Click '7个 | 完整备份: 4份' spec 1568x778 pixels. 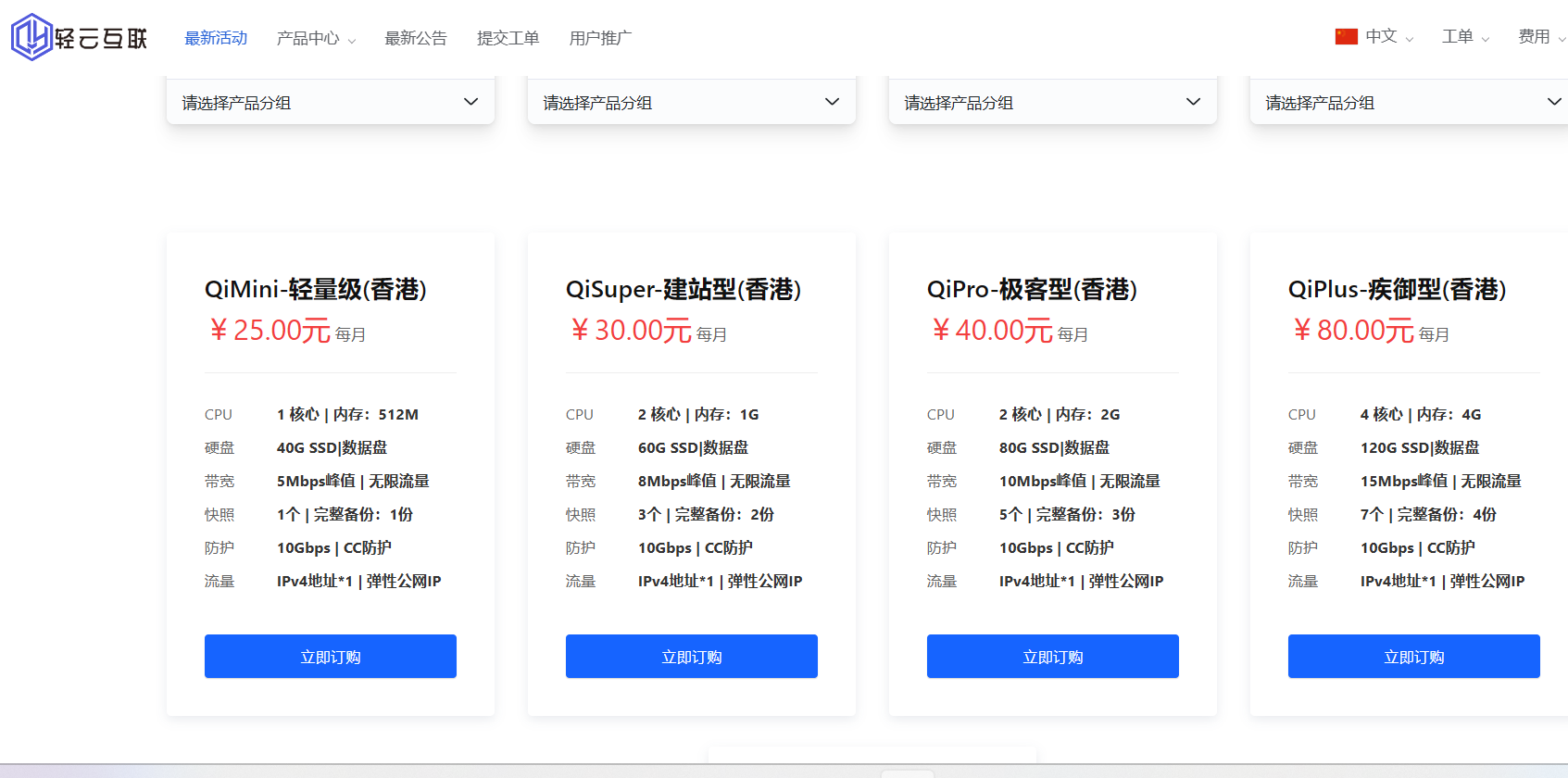pyautogui.click(x=1428, y=514)
